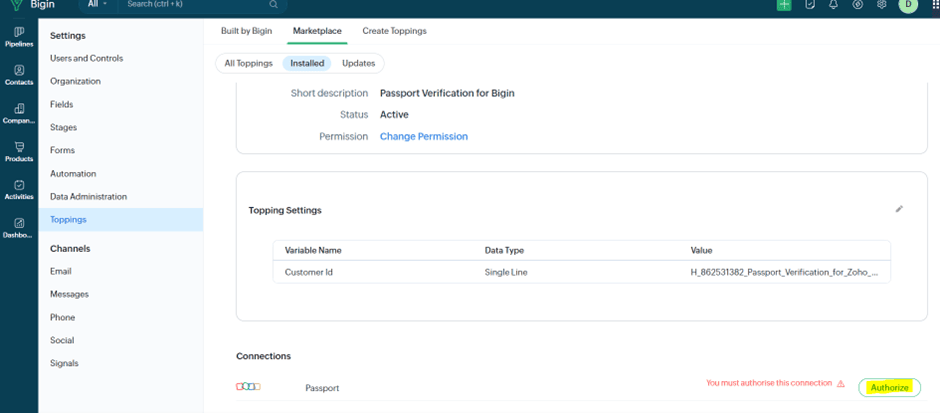Switch to Updates filter pill
This screenshot has height=413, width=940.
(x=358, y=63)
